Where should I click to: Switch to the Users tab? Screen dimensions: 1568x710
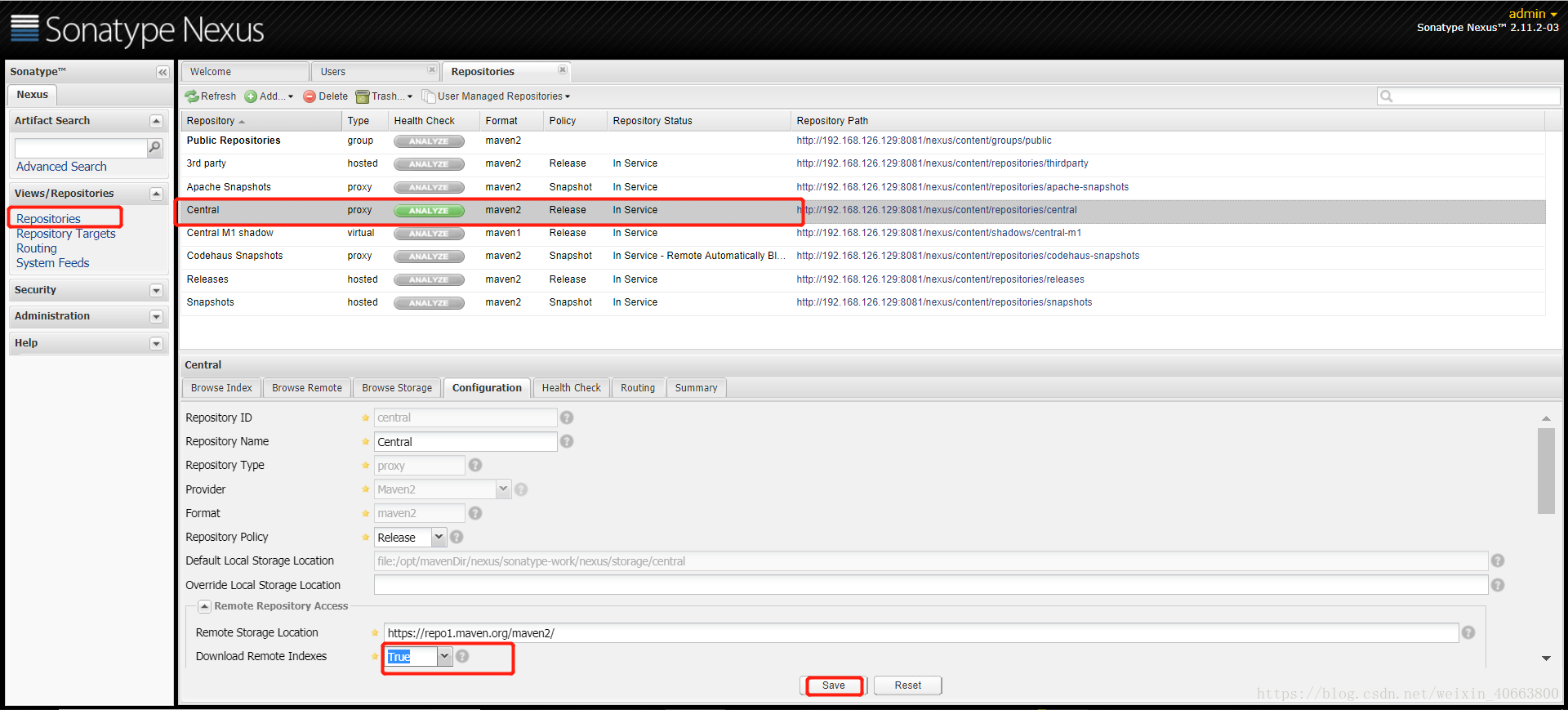pyautogui.click(x=375, y=72)
